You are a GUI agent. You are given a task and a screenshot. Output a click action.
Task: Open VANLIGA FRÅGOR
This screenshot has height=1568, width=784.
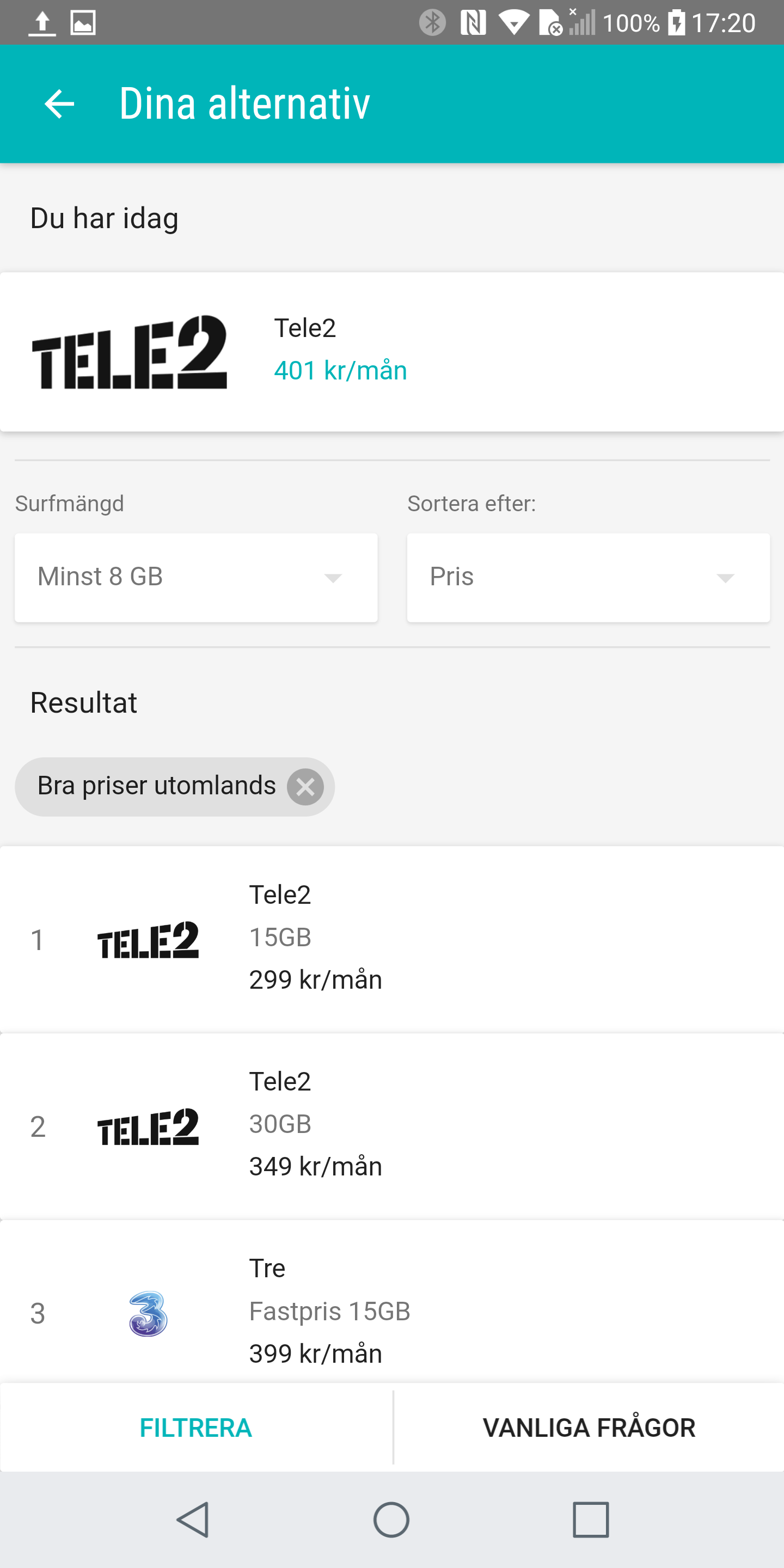[x=589, y=1428]
